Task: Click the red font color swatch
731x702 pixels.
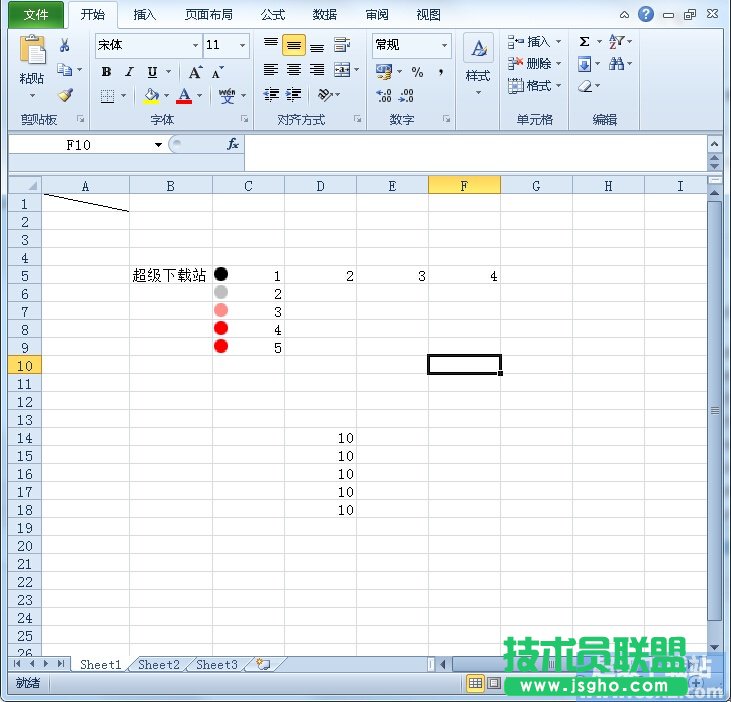Action: click(x=183, y=96)
